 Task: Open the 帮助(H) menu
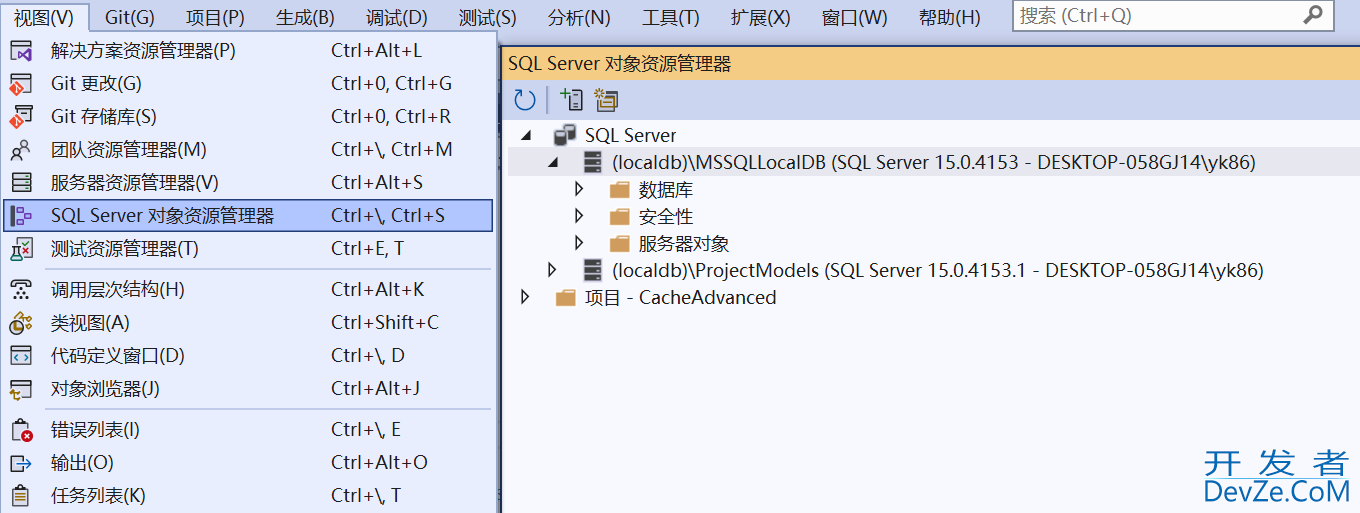(x=950, y=17)
